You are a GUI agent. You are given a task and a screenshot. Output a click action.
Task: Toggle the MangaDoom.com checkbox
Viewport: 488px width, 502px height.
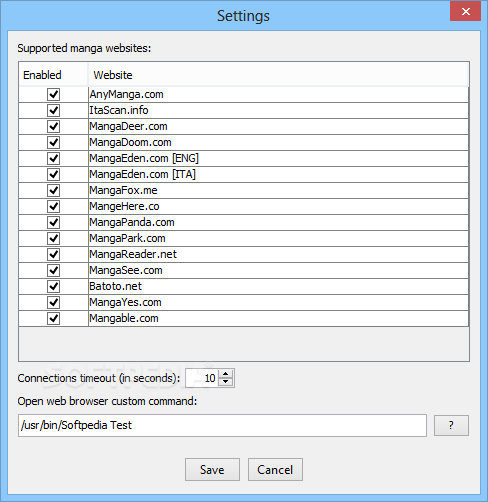[53, 142]
